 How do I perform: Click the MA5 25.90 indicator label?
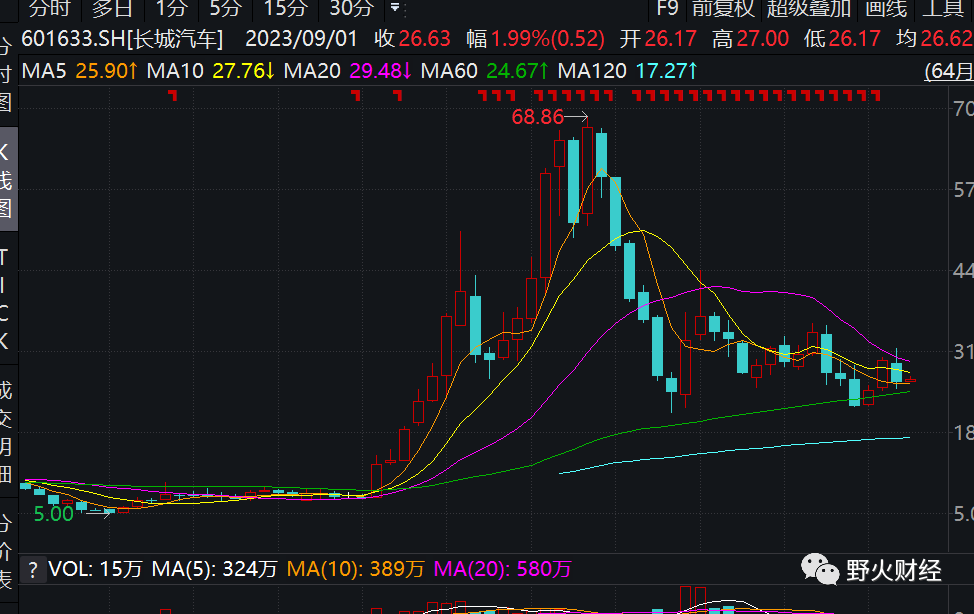pyautogui.click(x=80, y=71)
